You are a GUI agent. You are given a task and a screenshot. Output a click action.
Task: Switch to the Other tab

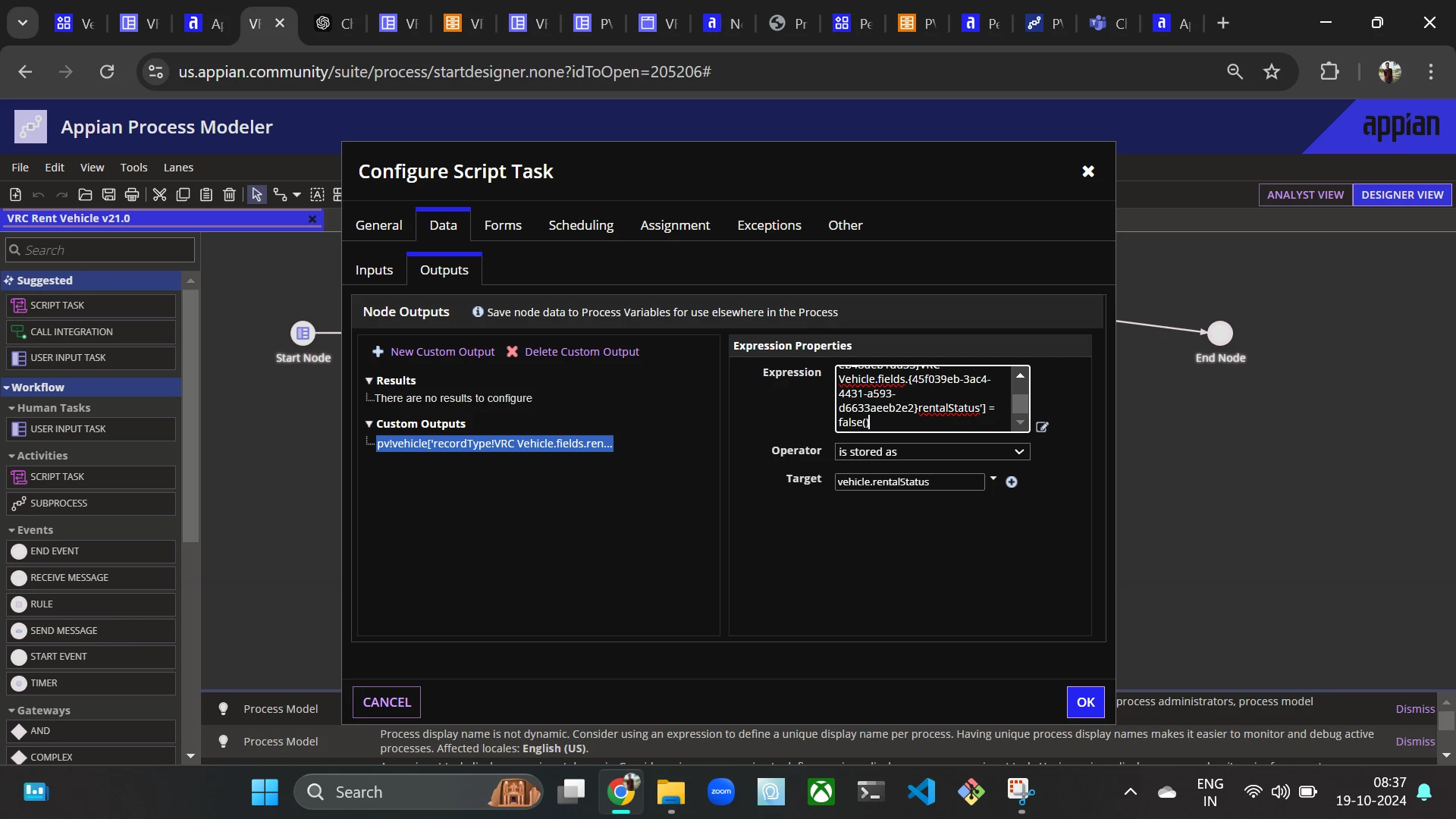pyautogui.click(x=845, y=225)
